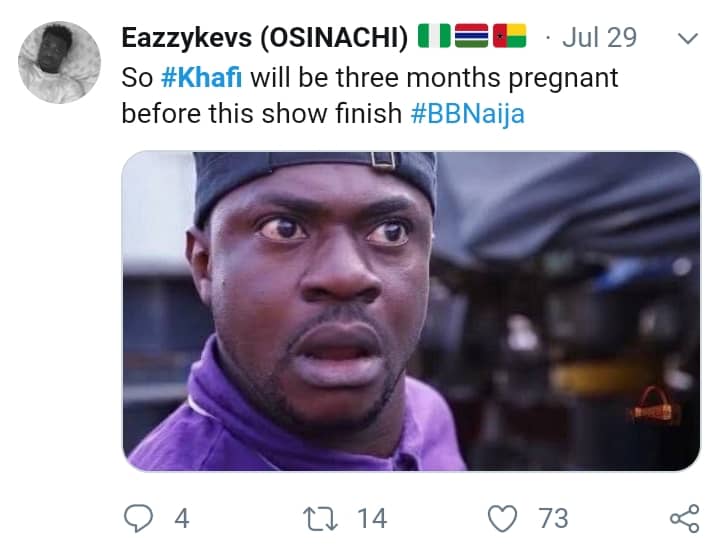Open the attached photo of shocked man
The width and height of the screenshot is (720, 548).
411,311
